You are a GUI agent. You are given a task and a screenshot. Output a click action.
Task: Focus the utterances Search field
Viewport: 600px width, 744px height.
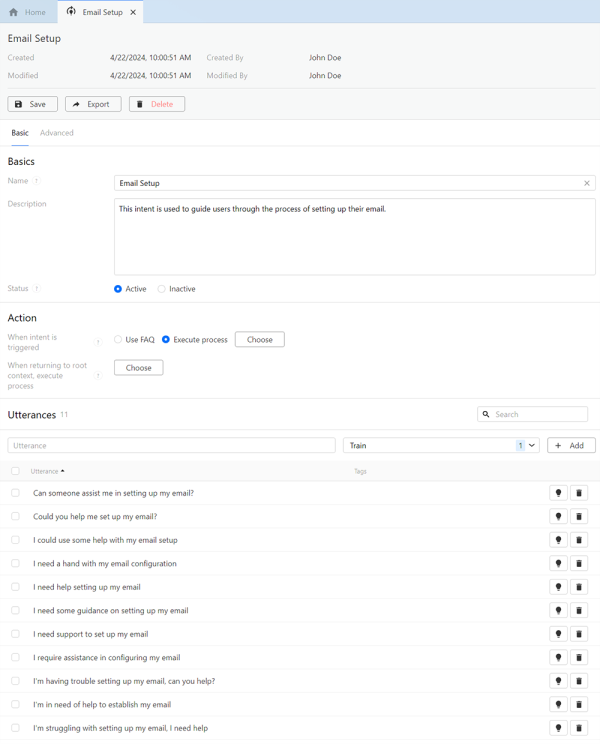533,414
